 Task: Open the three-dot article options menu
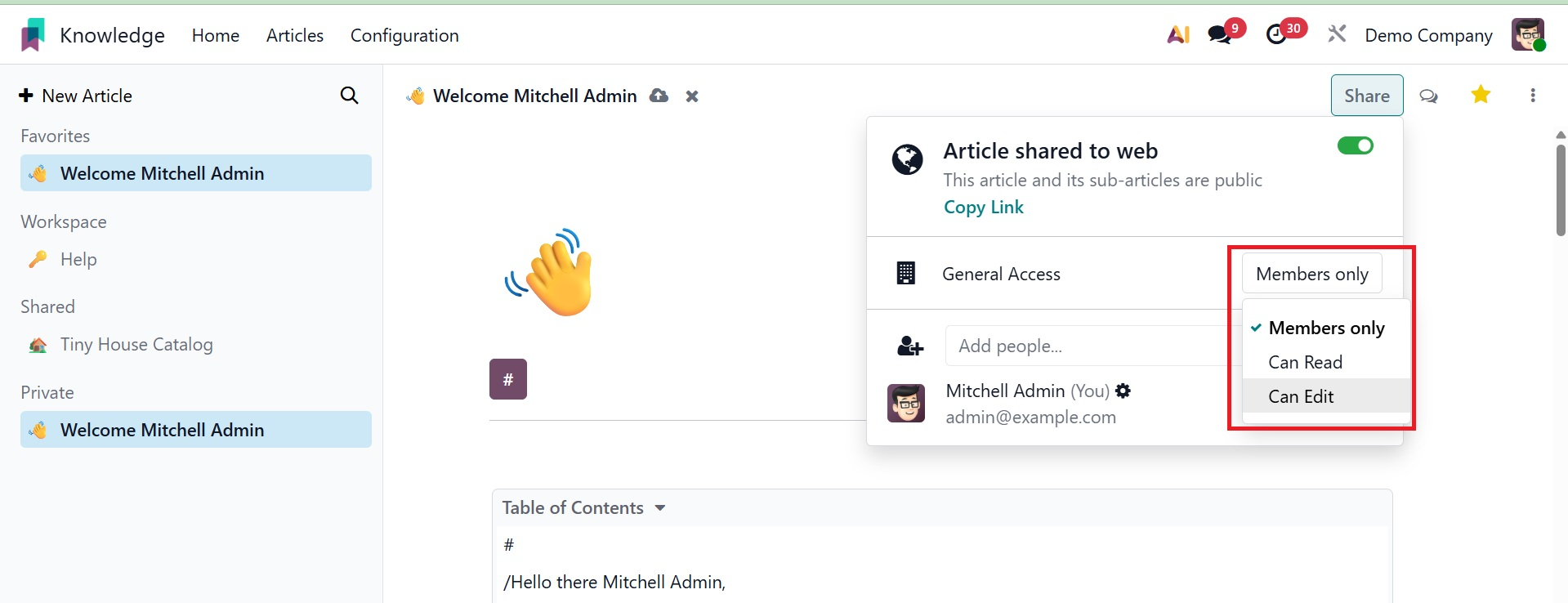[1532, 96]
